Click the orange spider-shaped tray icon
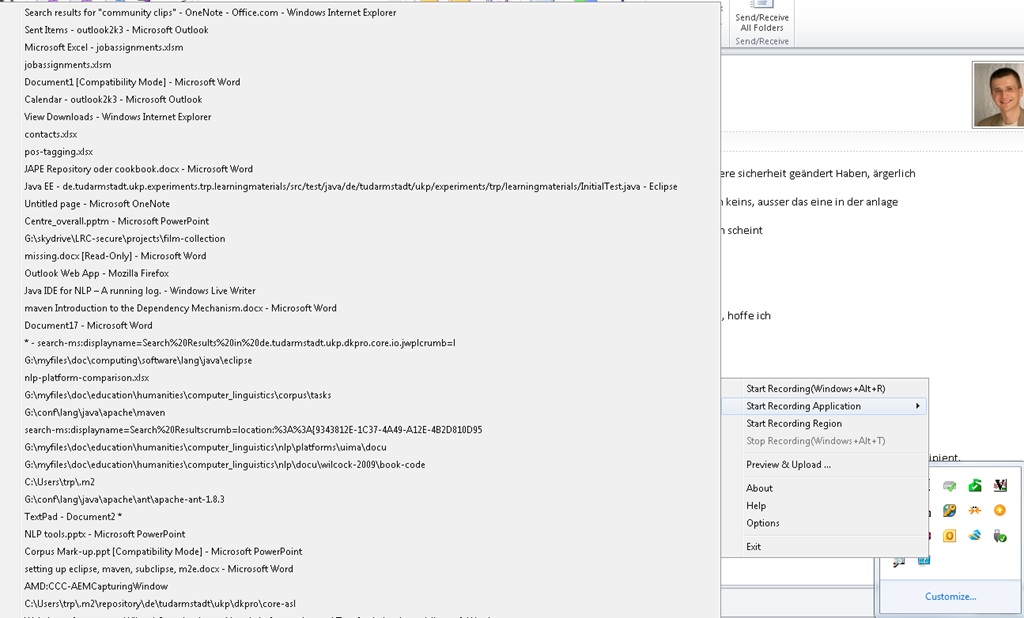This screenshot has width=1024, height=618. 975,510
